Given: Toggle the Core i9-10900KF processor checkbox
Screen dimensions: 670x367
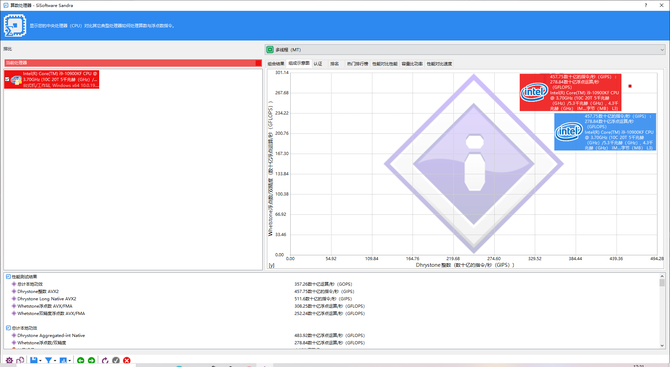Looking at the screenshot, I should pyautogui.click(x=7, y=79).
